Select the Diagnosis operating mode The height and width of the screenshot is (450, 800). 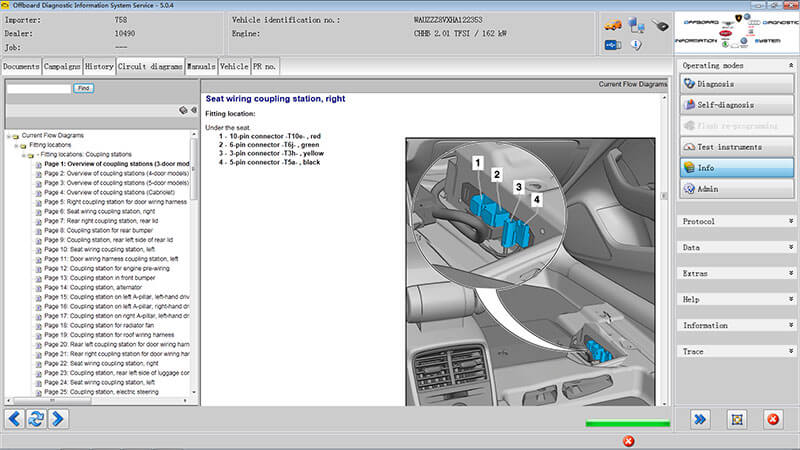coord(737,84)
